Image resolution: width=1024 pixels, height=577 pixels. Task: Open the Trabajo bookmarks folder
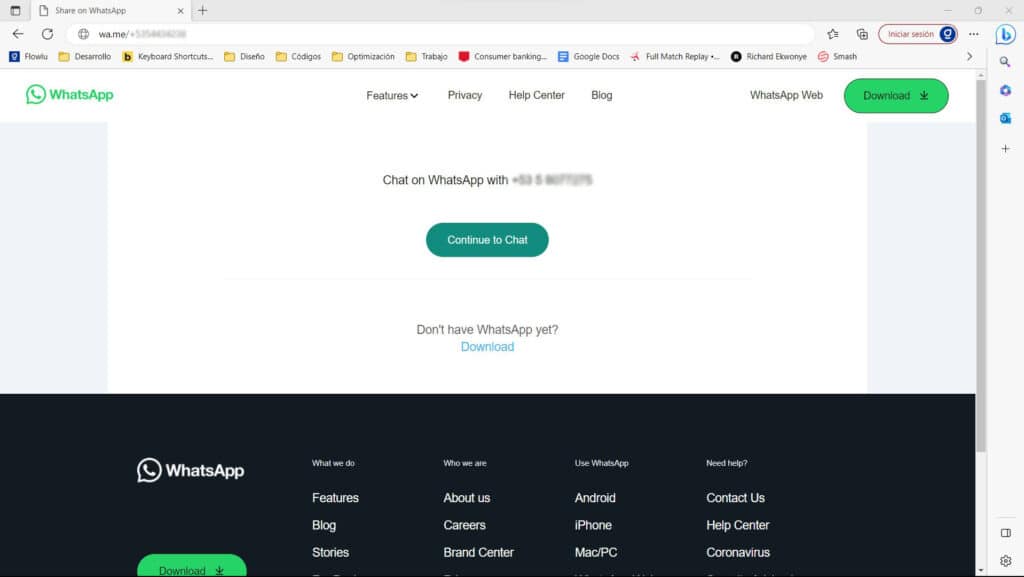pos(426,57)
